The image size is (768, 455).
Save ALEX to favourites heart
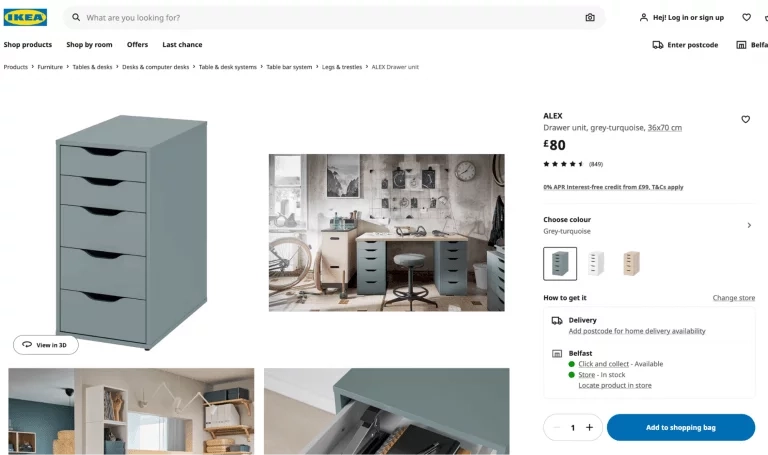[x=745, y=120]
